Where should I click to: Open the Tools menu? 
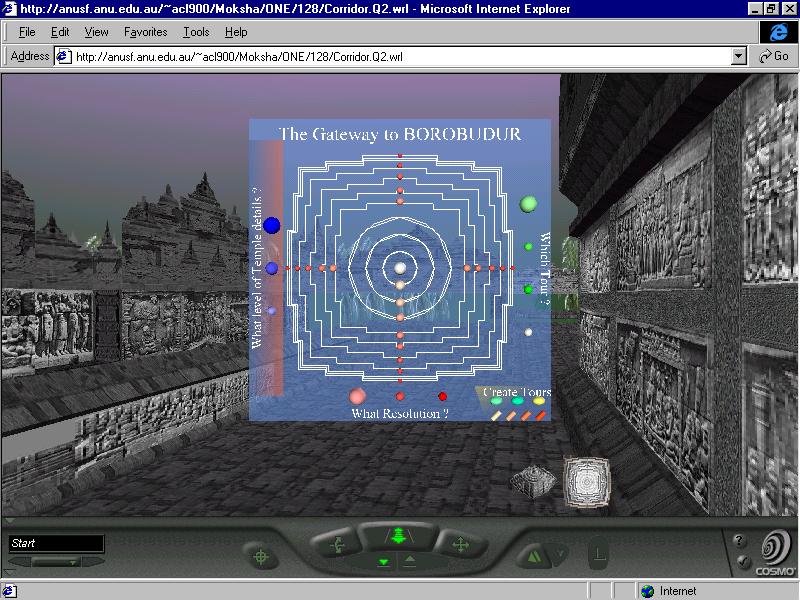[x=196, y=32]
